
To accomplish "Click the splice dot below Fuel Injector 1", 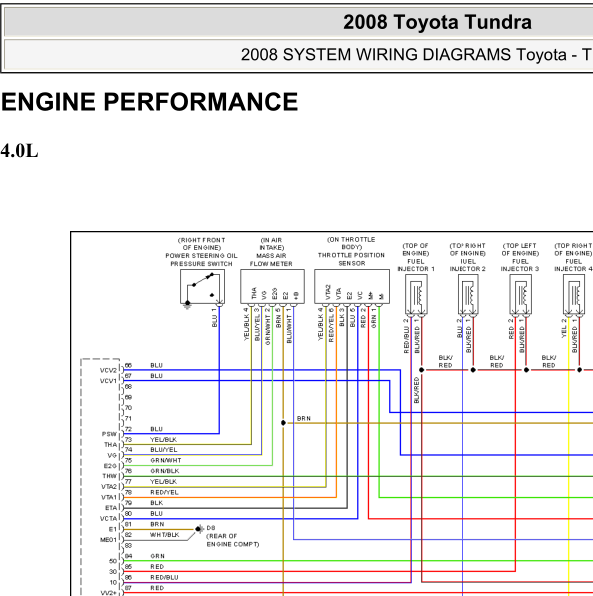I will click(x=421, y=369).
